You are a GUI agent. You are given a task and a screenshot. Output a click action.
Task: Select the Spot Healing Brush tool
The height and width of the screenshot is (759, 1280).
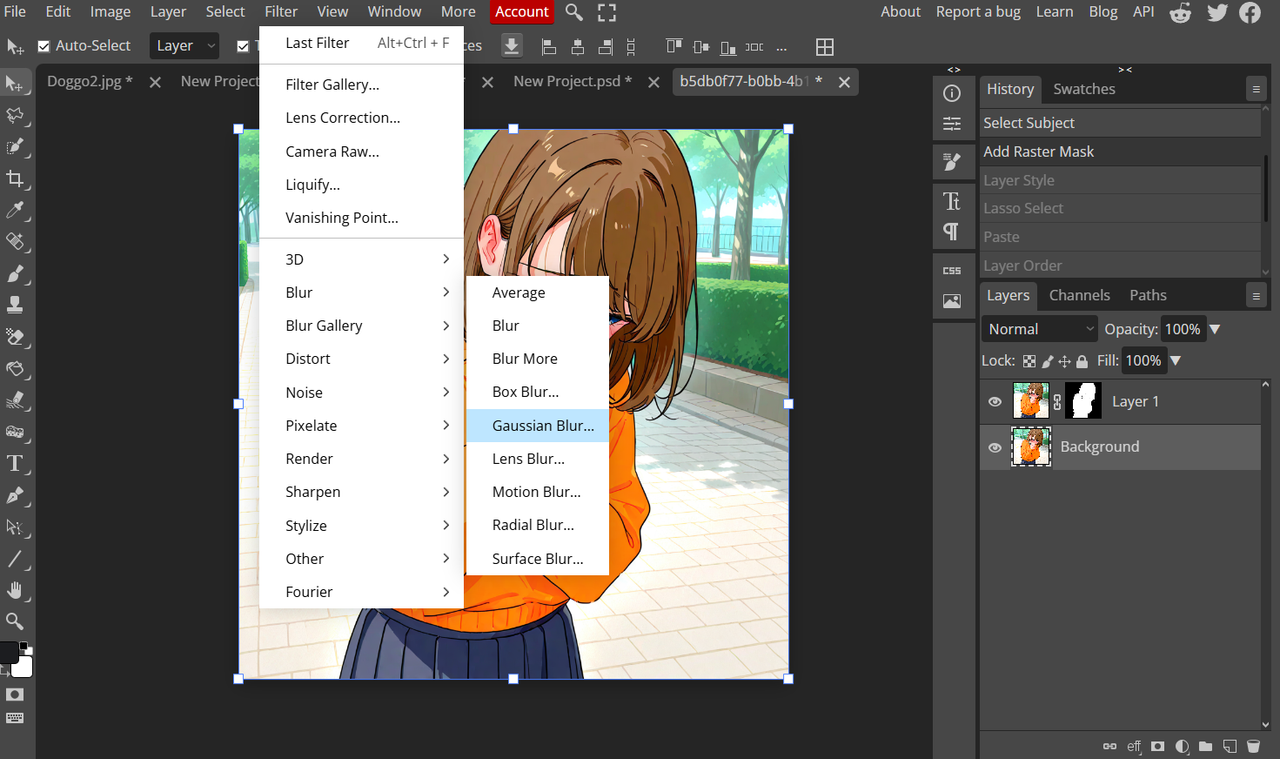click(15, 242)
